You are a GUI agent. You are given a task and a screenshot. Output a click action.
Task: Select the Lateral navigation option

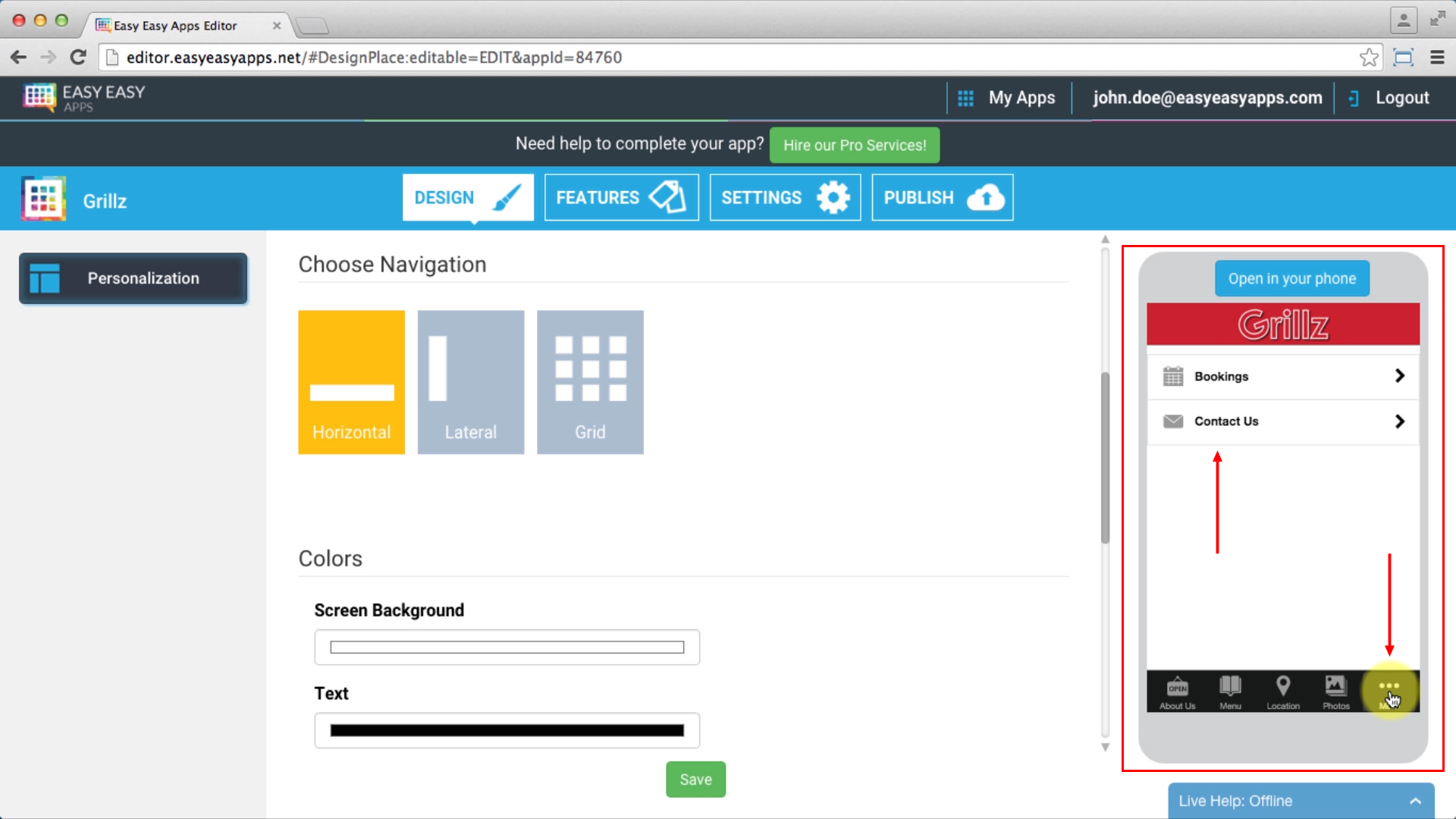coord(470,381)
